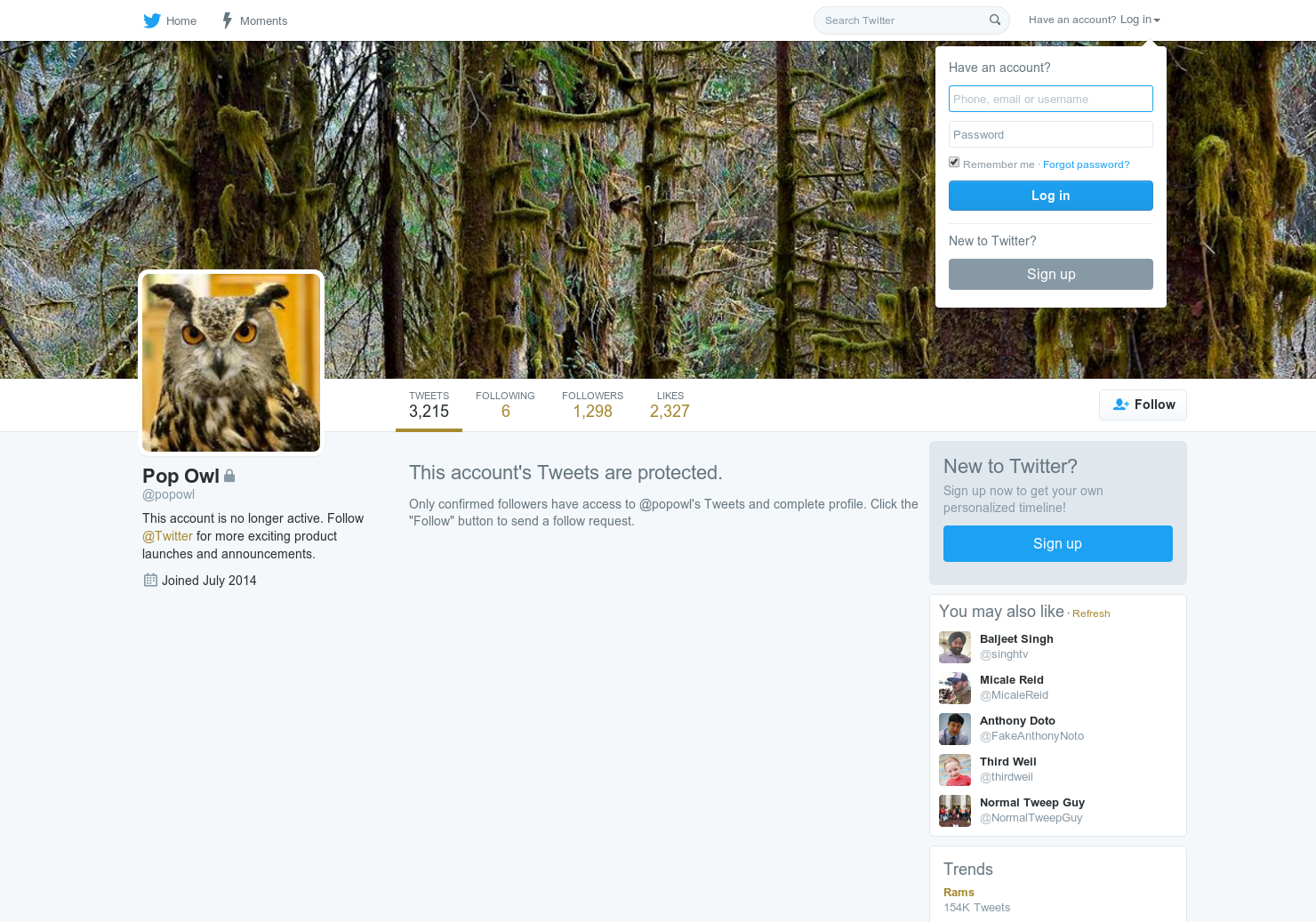Open Micale Reid's profile name
The width and height of the screenshot is (1316, 922).
1012,679
